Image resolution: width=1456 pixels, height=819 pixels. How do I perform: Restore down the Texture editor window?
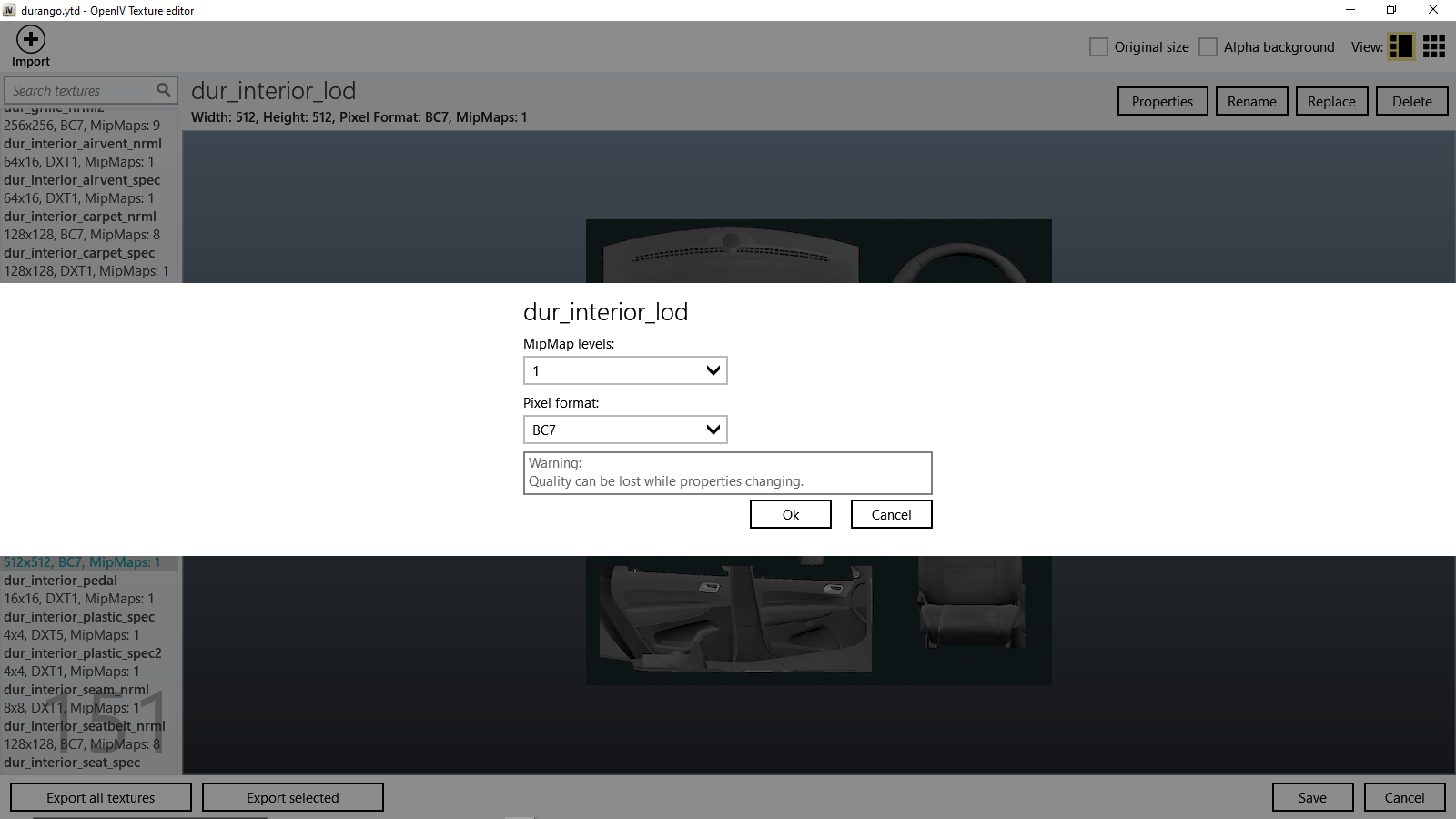[1391, 10]
